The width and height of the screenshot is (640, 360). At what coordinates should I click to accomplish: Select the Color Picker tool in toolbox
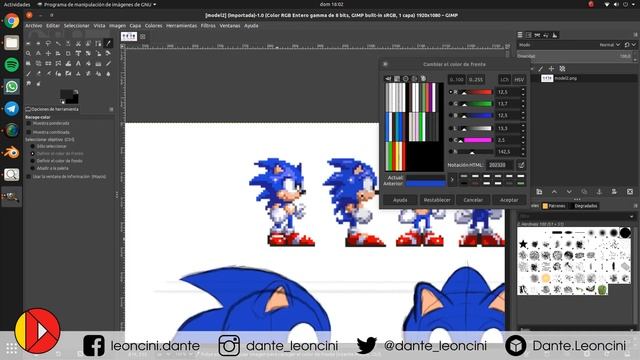coord(108,43)
